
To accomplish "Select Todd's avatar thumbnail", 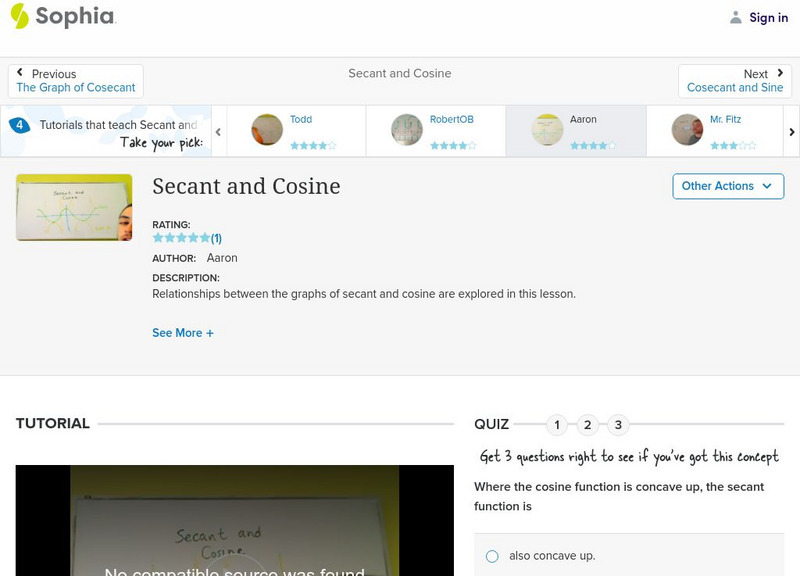I will (268, 130).
